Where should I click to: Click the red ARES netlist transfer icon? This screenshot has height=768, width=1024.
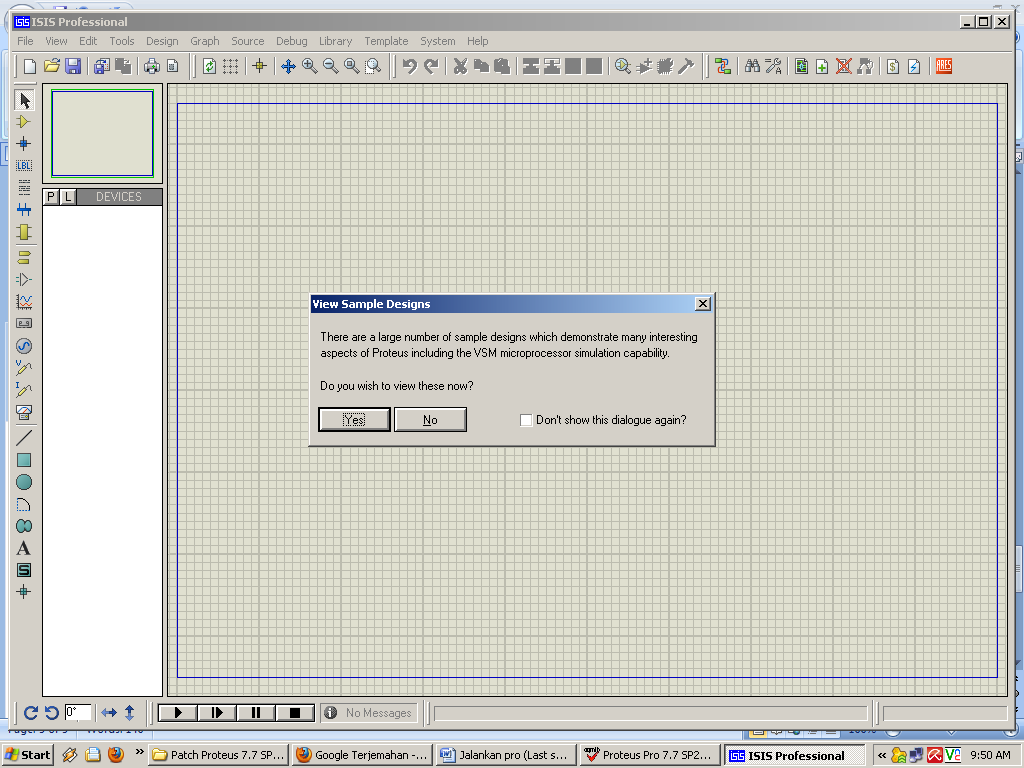pos(944,66)
